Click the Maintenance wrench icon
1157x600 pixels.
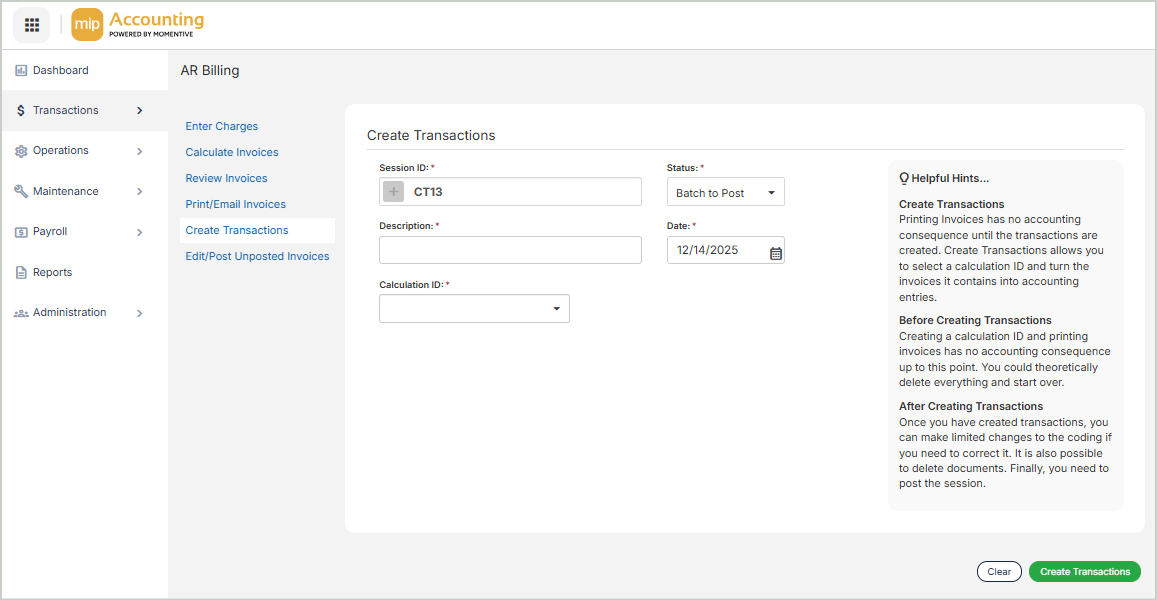point(21,191)
